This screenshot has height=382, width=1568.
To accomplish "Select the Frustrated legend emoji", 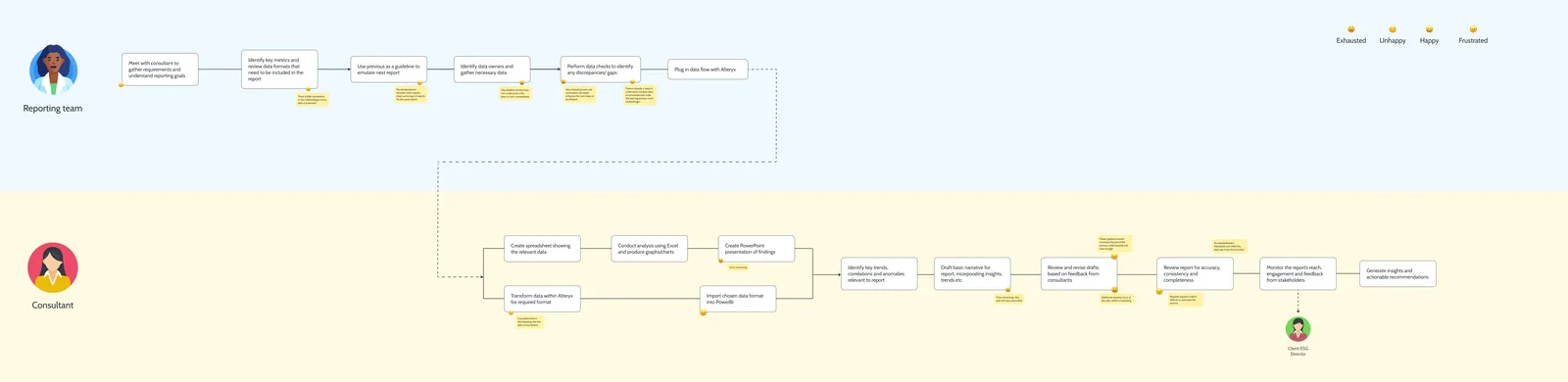I will pyautogui.click(x=1473, y=29).
